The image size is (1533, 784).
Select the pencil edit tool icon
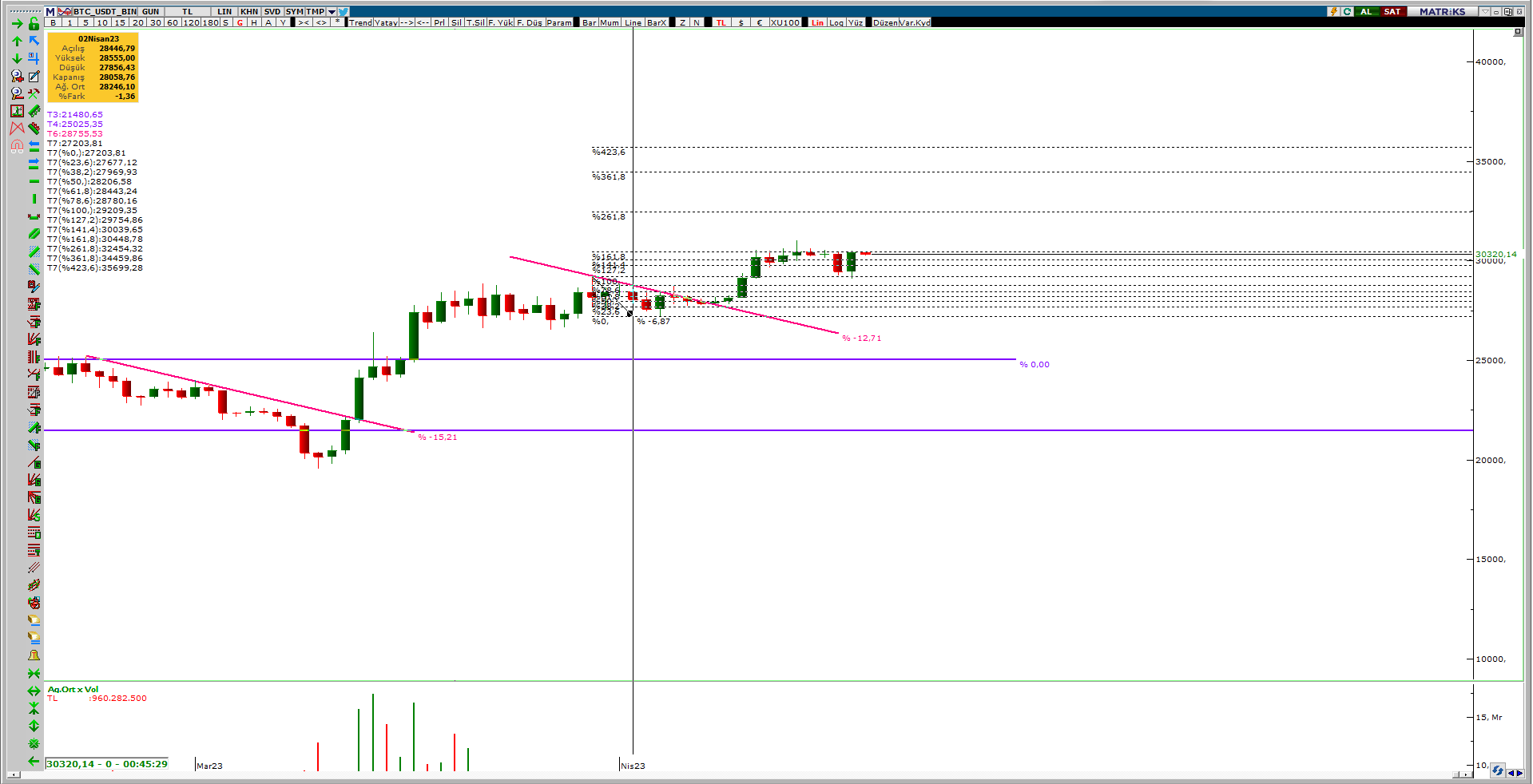point(34,77)
